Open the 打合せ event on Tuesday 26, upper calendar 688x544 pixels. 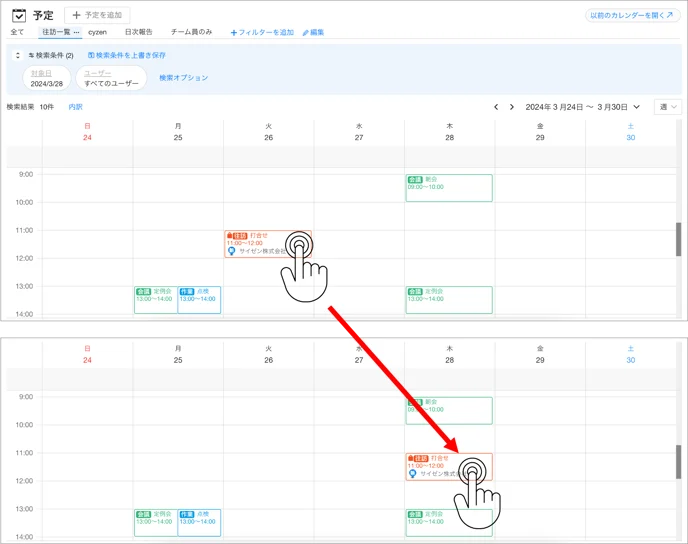268,244
